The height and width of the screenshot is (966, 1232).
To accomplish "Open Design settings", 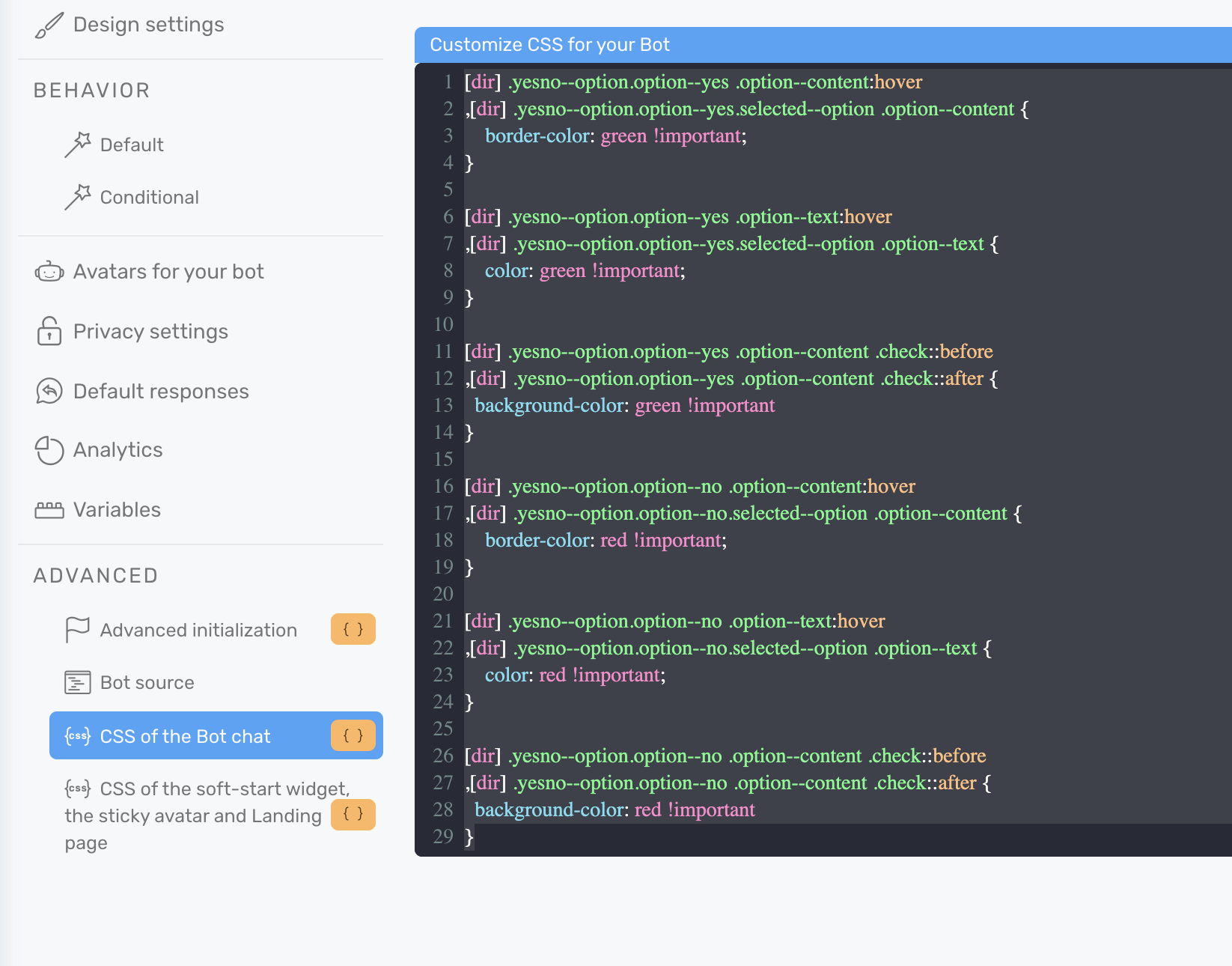I will point(148,25).
